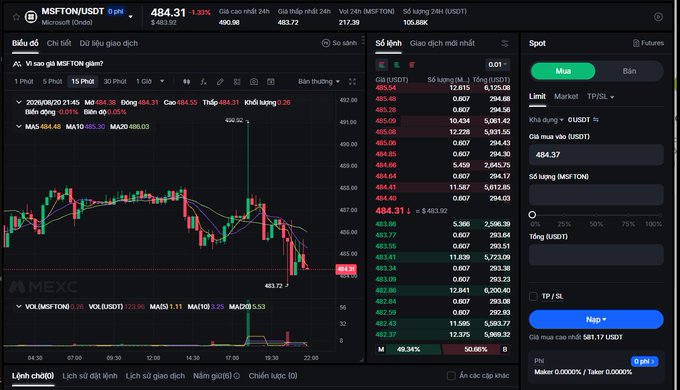680x390 pixels.
Task: Open Giao dịch mới nhất tab
Action: click(x=442, y=43)
